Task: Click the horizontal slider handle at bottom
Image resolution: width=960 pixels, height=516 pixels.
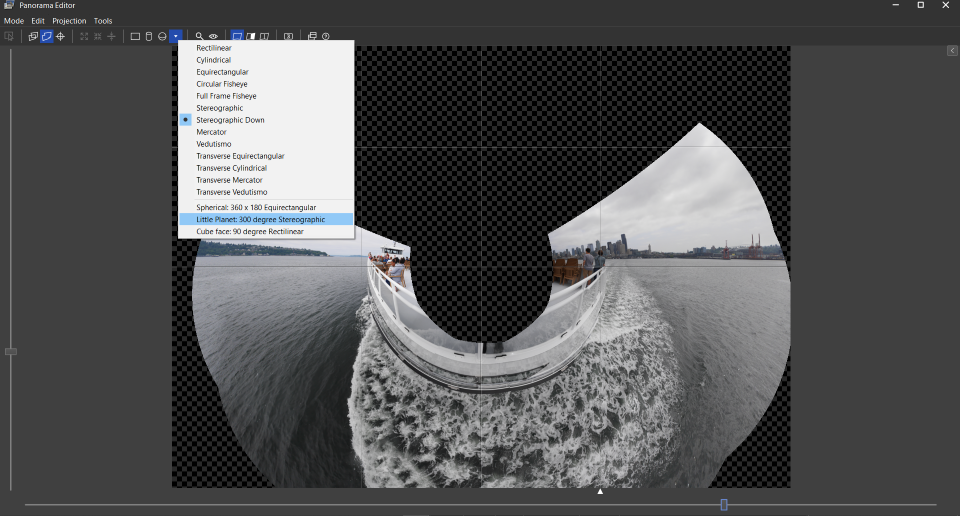Action: coord(724,505)
